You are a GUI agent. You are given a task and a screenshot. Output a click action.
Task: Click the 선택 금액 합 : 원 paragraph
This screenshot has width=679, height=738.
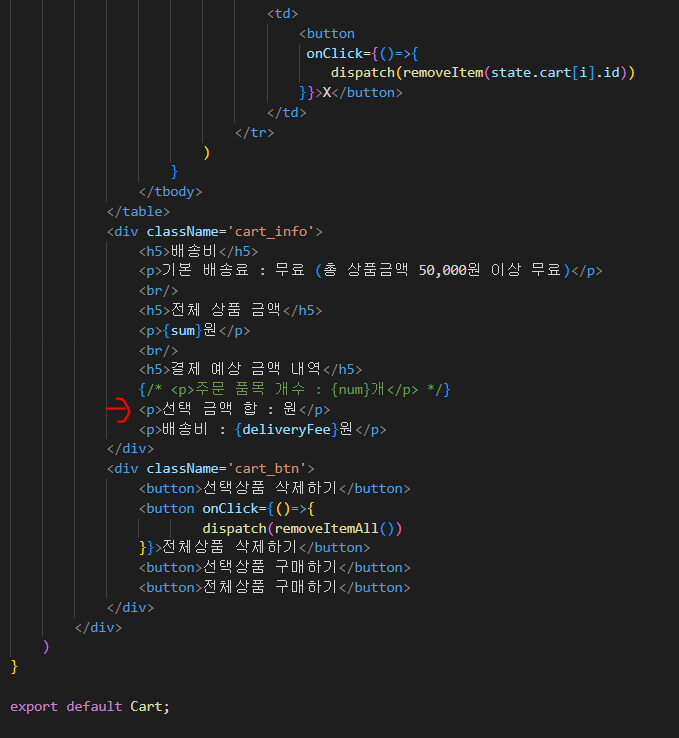(234, 409)
